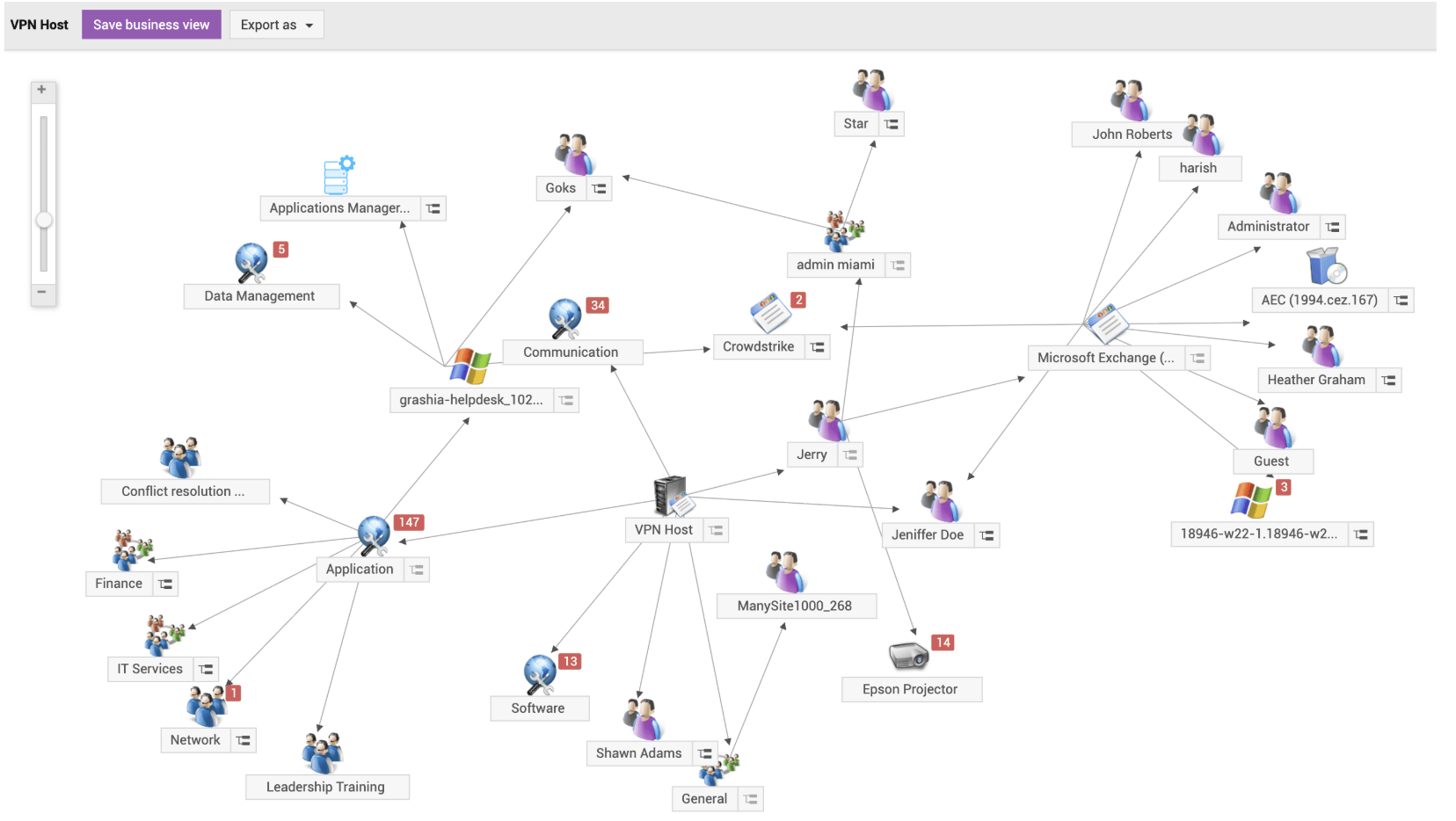Select the AEC software disc icon

(x=1327, y=265)
